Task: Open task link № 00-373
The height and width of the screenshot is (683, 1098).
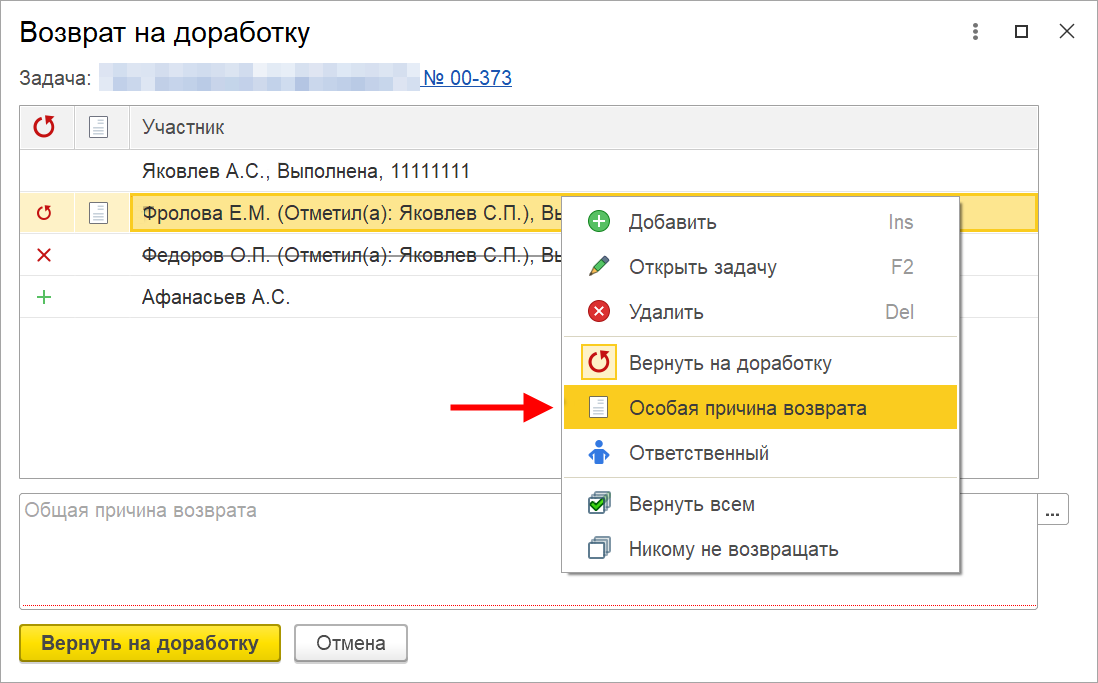Action: click(x=467, y=78)
